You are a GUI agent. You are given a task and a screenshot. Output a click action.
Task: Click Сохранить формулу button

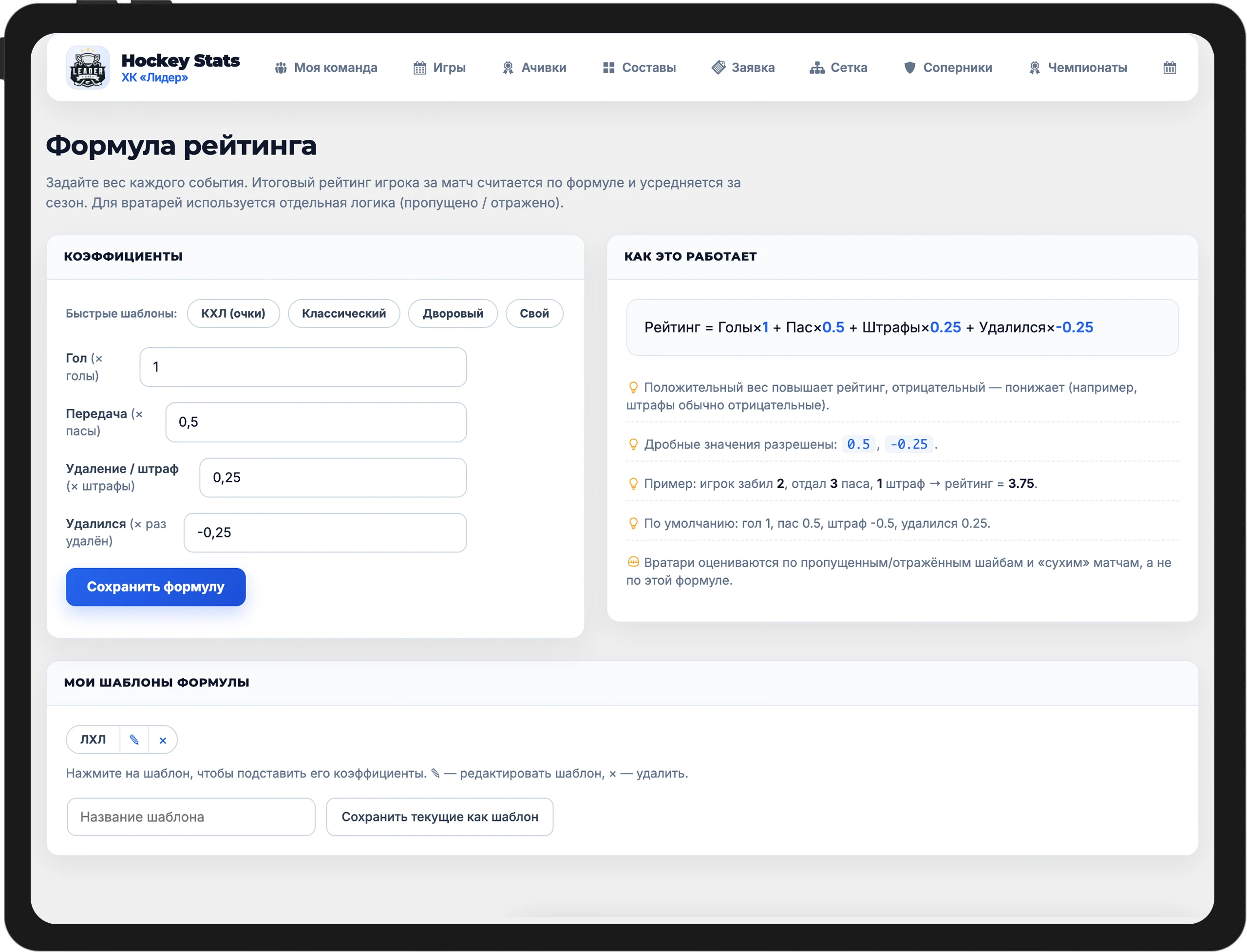click(156, 587)
